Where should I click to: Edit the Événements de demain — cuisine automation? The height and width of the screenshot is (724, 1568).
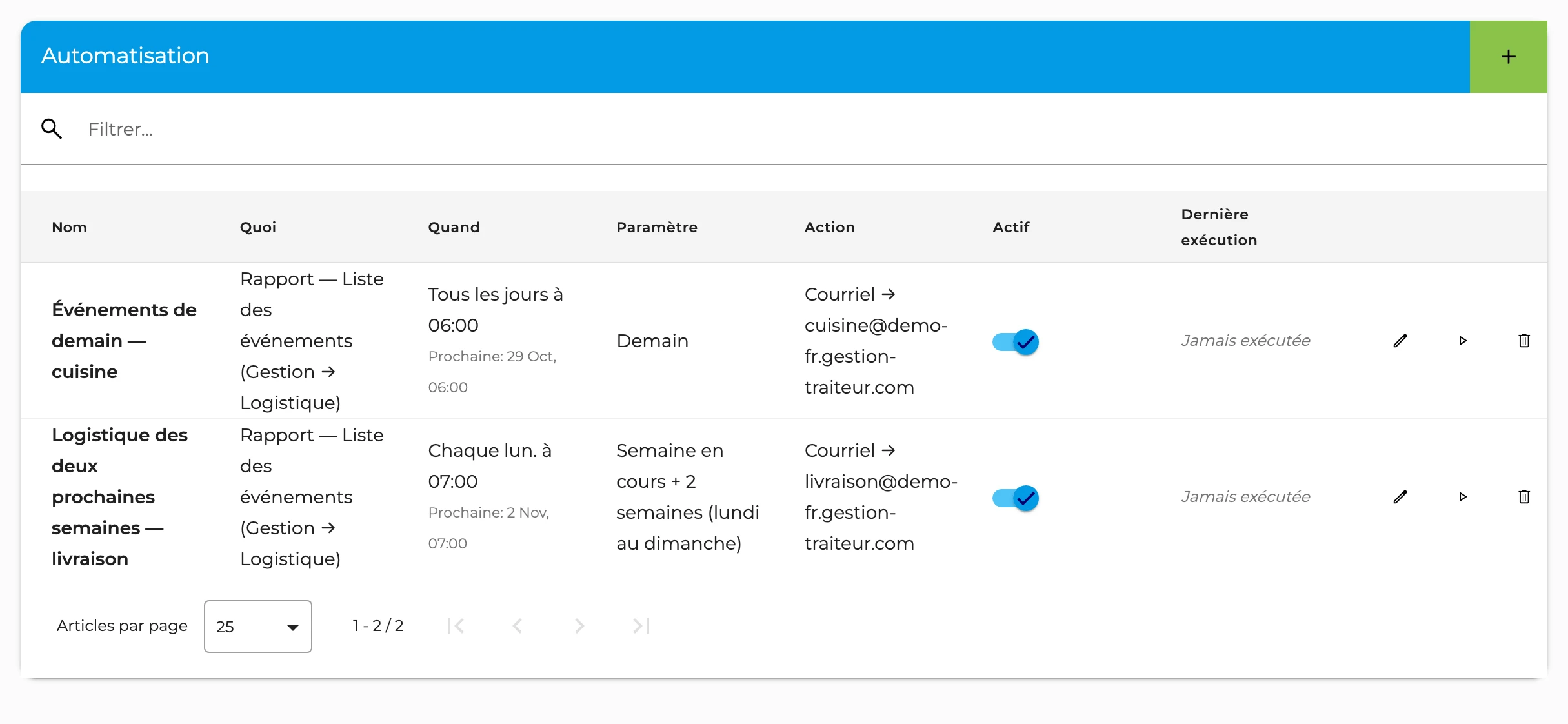1400,341
